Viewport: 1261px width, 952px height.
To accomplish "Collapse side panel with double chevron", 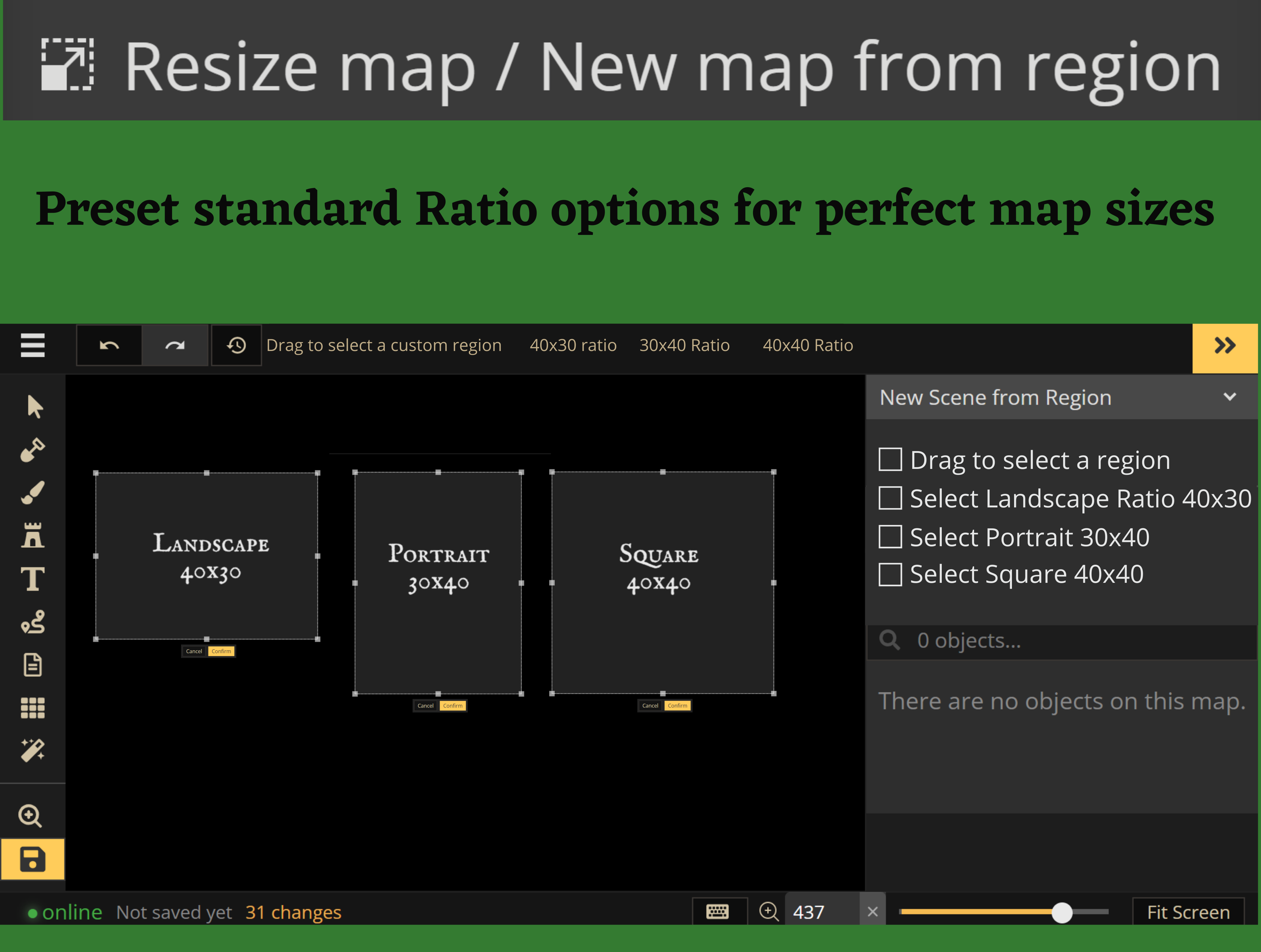I will [1224, 345].
